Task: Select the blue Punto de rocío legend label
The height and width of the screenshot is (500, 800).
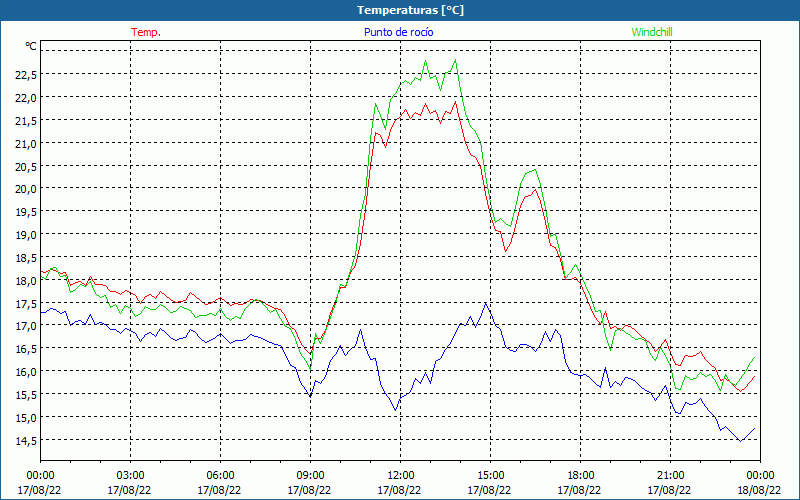Action: [398, 32]
